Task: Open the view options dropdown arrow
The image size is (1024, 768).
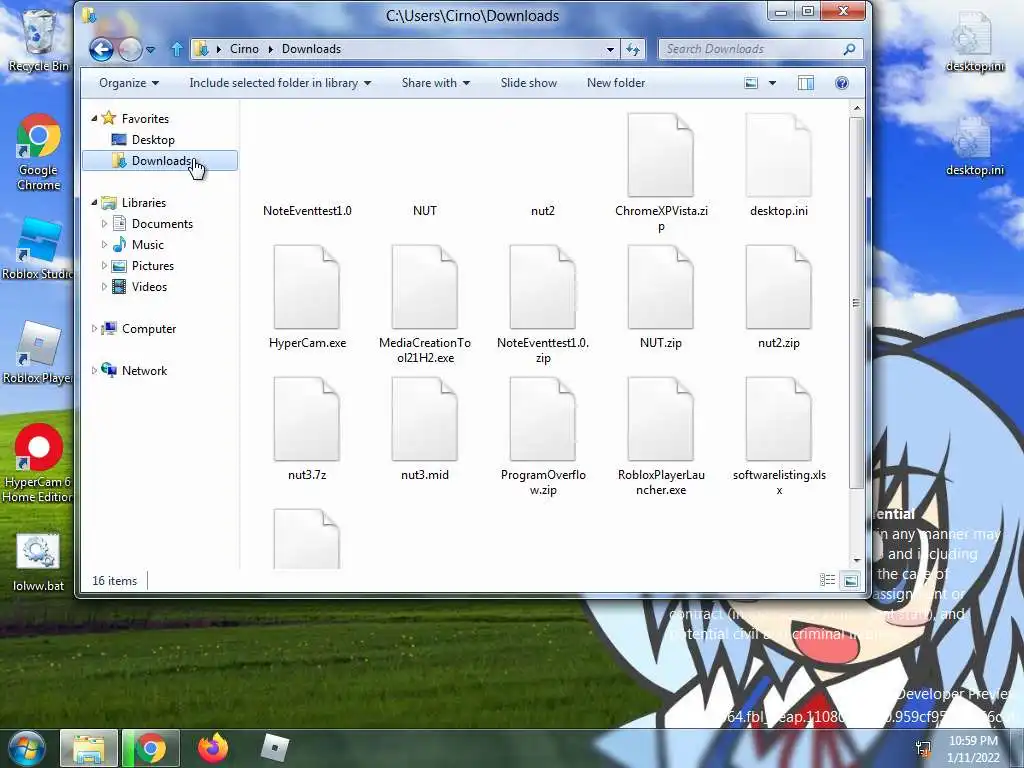Action: tap(773, 83)
